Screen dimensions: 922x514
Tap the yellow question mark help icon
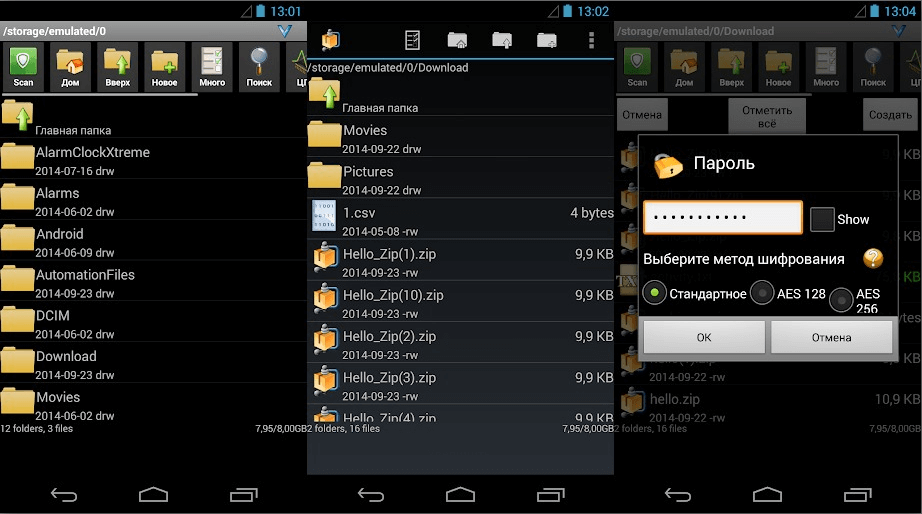[x=873, y=259]
